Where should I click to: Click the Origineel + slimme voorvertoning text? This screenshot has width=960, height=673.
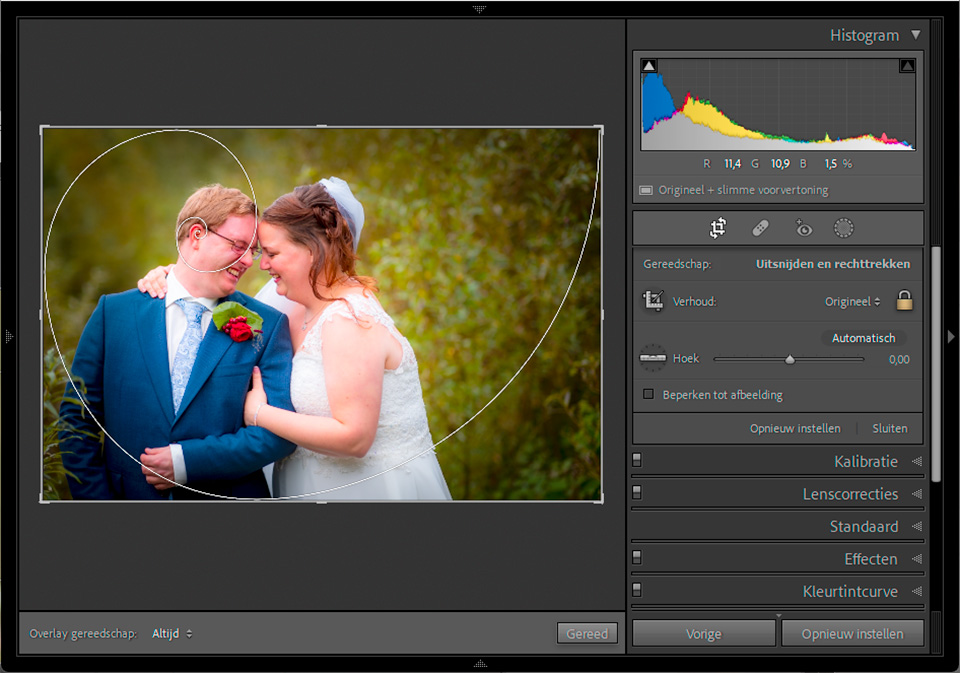click(x=743, y=190)
